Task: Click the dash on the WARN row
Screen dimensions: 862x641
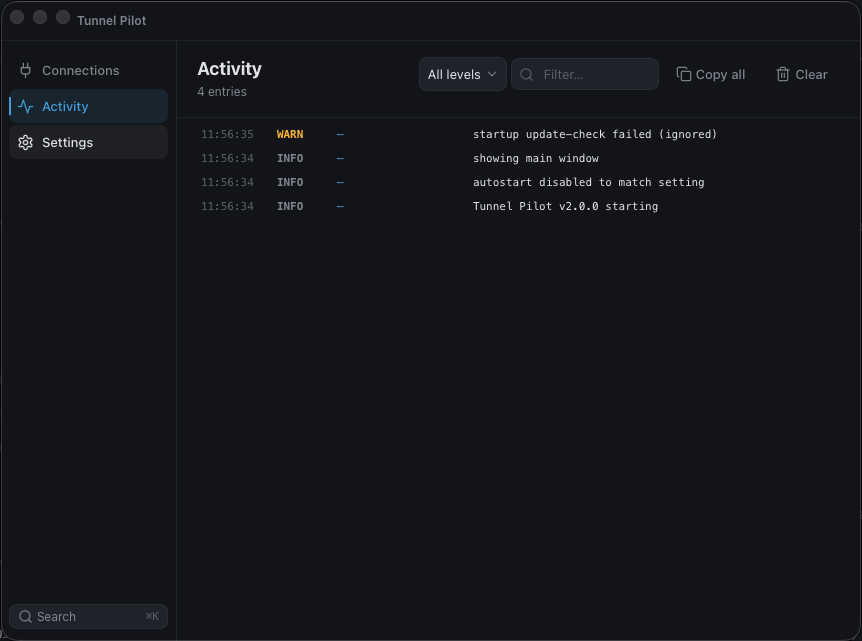Action: [340, 134]
